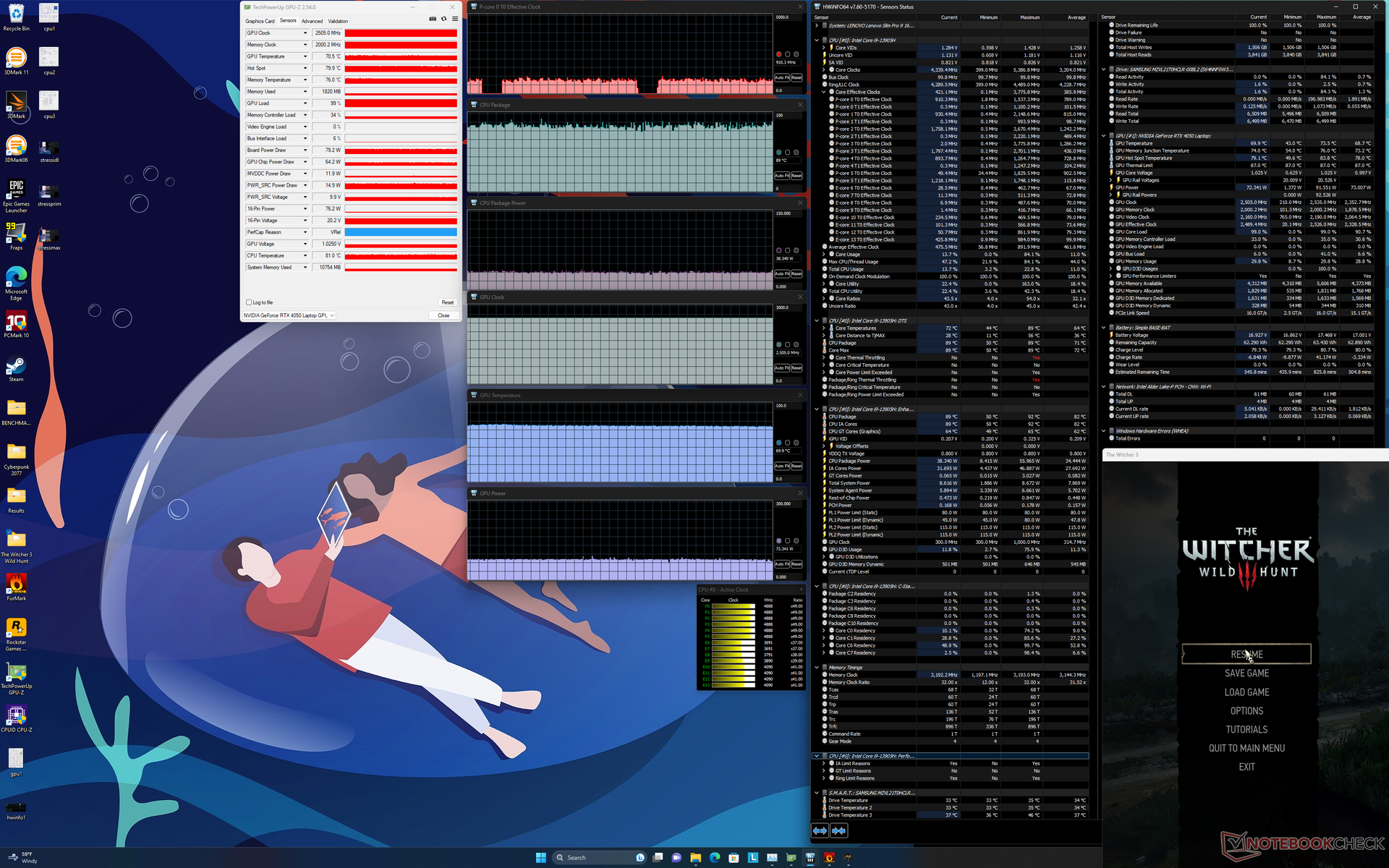This screenshot has height=868, width=1389.
Task: Open NVIDIA GeForce RTX 4050 GPU selector
Action: pos(289,315)
